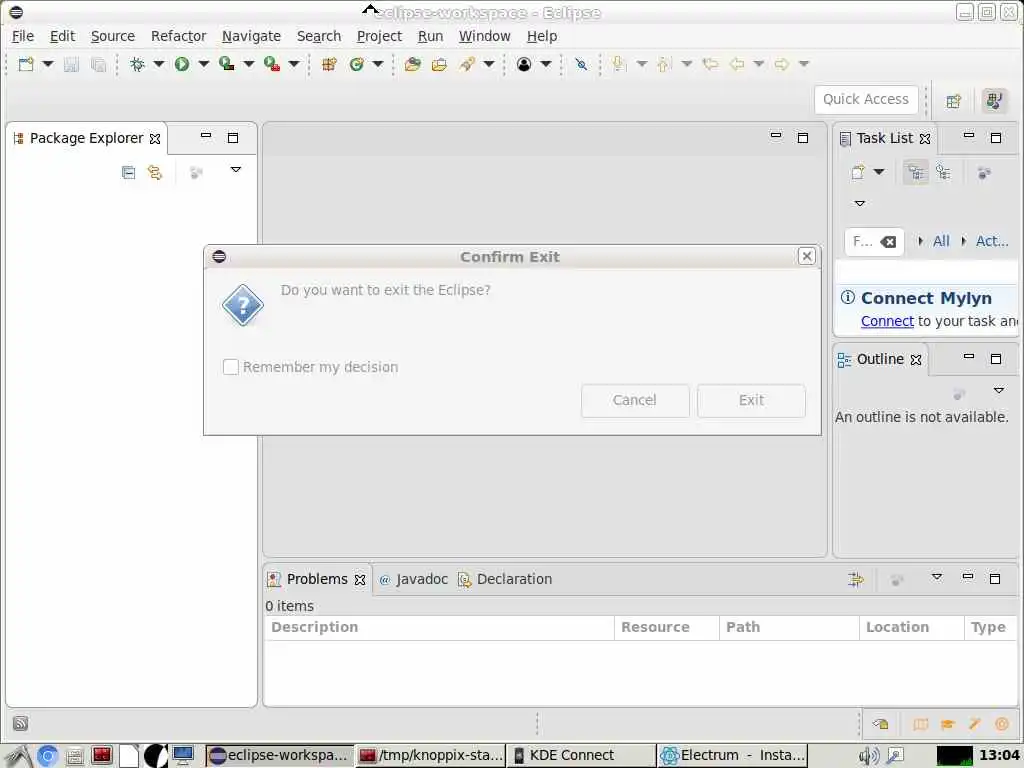Screen dimensions: 1024x768
Task: Open the Coverage dropdown arrow
Action: point(249,64)
